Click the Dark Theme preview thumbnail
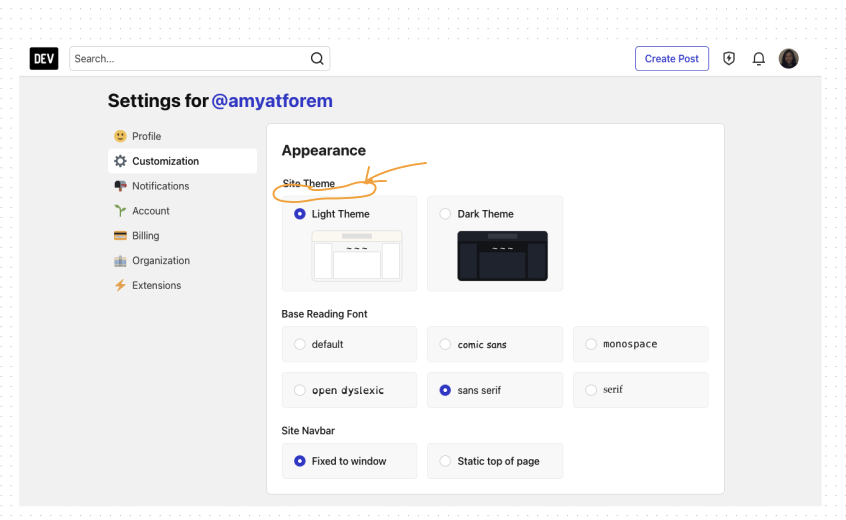The height and width of the screenshot is (520, 846). coord(502,256)
